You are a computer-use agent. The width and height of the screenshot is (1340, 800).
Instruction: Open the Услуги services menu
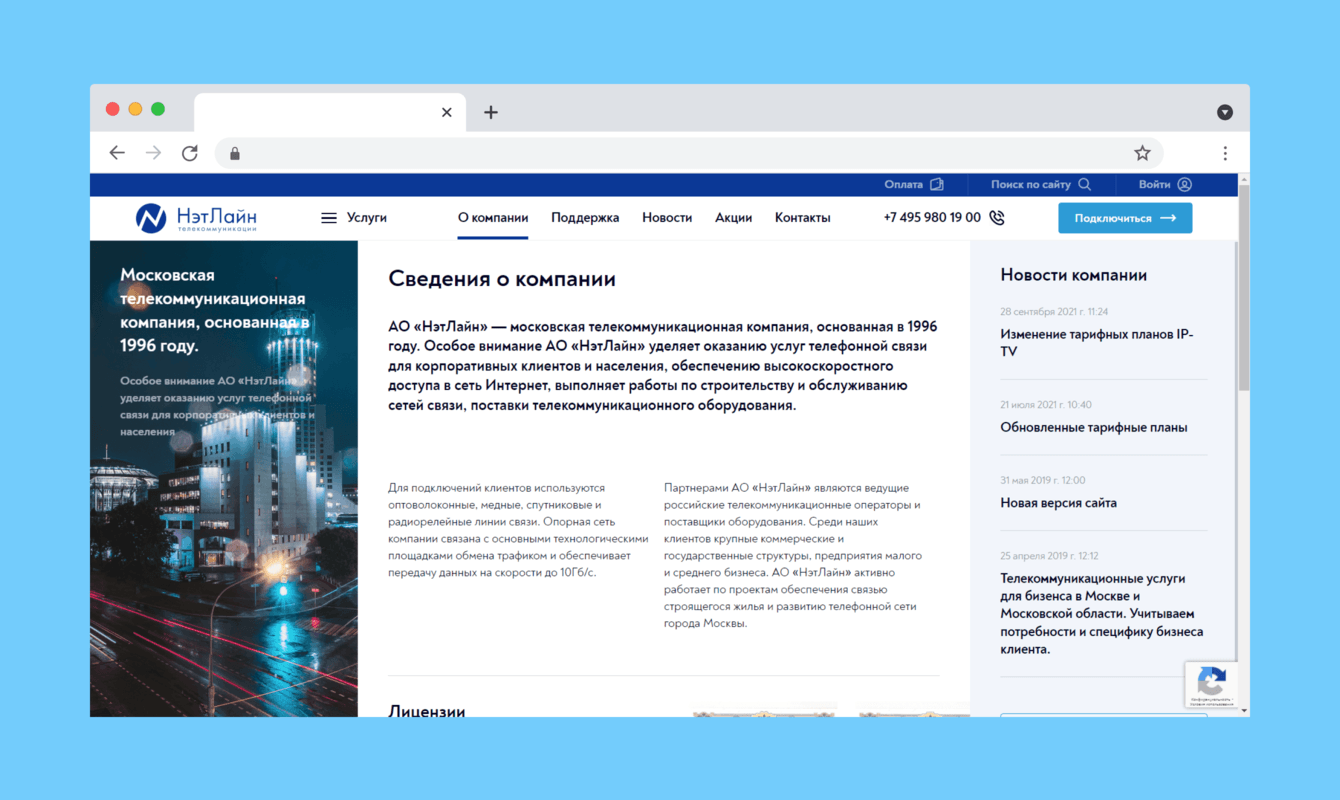point(367,218)
